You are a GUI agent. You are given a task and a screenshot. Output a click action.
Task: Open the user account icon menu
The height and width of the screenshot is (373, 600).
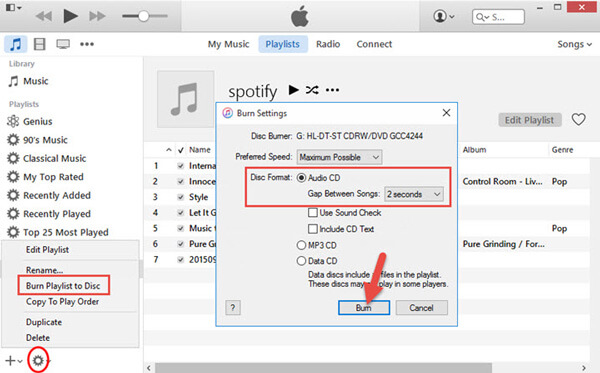[443, 16]
